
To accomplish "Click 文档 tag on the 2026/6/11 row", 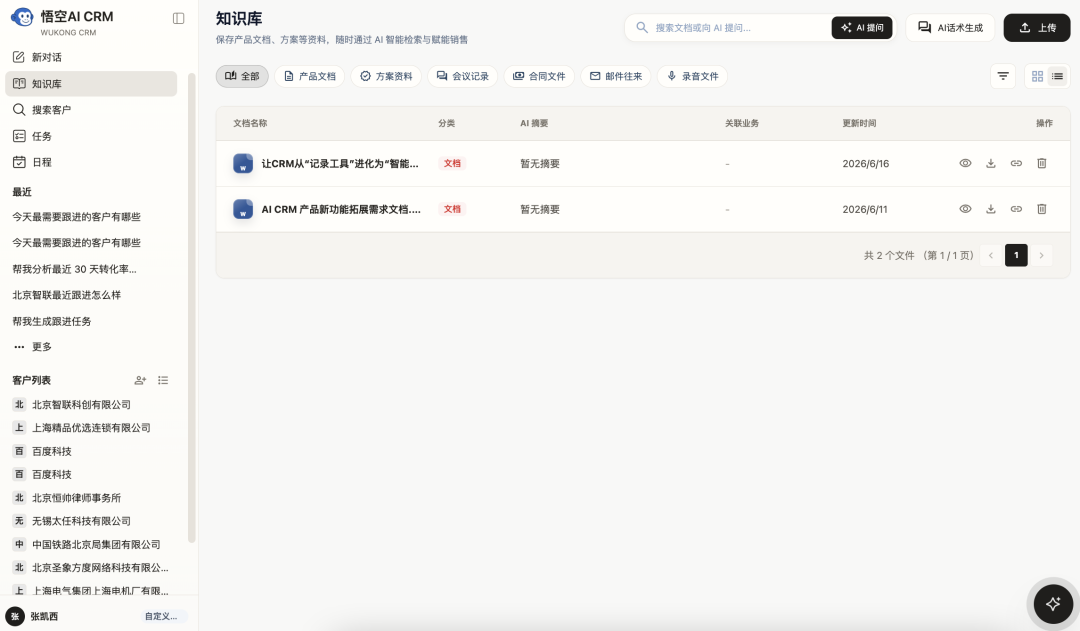I will point(452,209).
